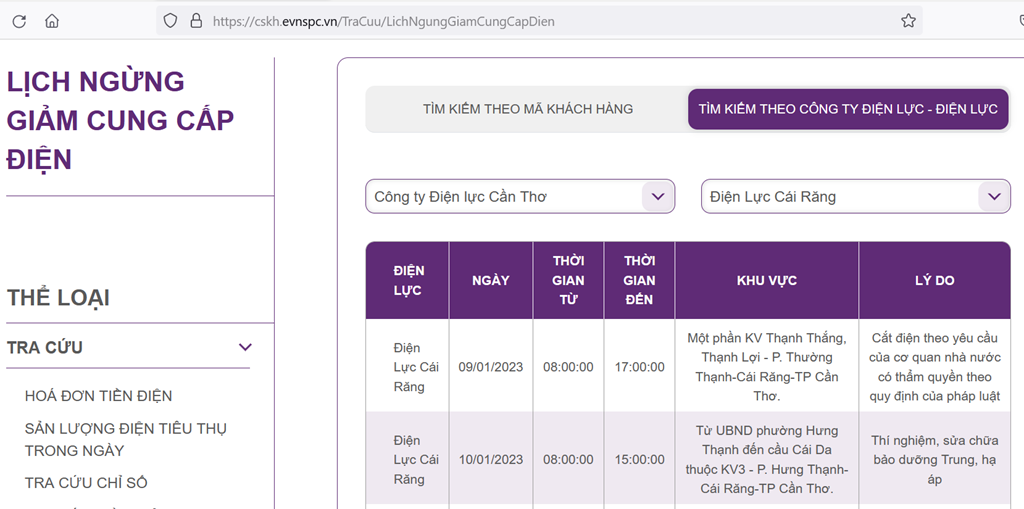The height and width of the screenshot is (509, 1024).
Task: Bookmark this page with star icon
Action: point(908,21)
